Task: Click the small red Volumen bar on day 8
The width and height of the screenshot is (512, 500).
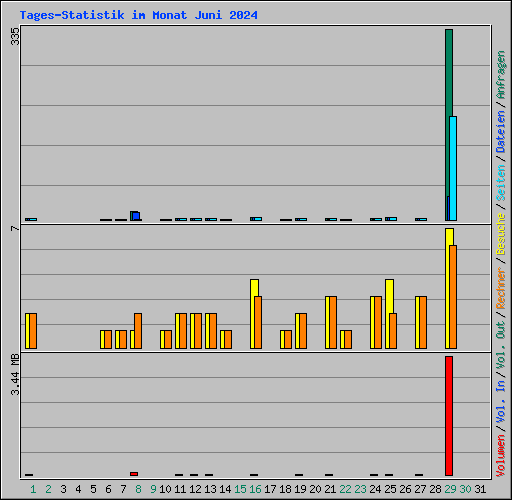Action: tap(134, 474)
